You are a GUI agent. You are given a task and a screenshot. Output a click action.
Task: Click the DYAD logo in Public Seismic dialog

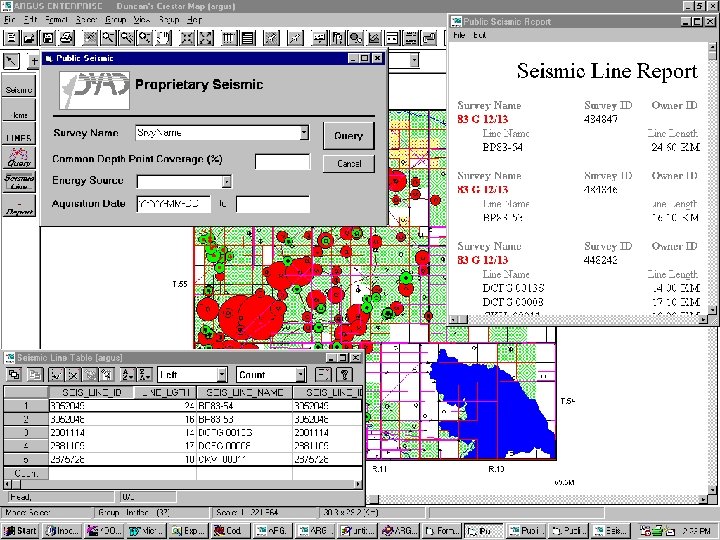[95, 90]
